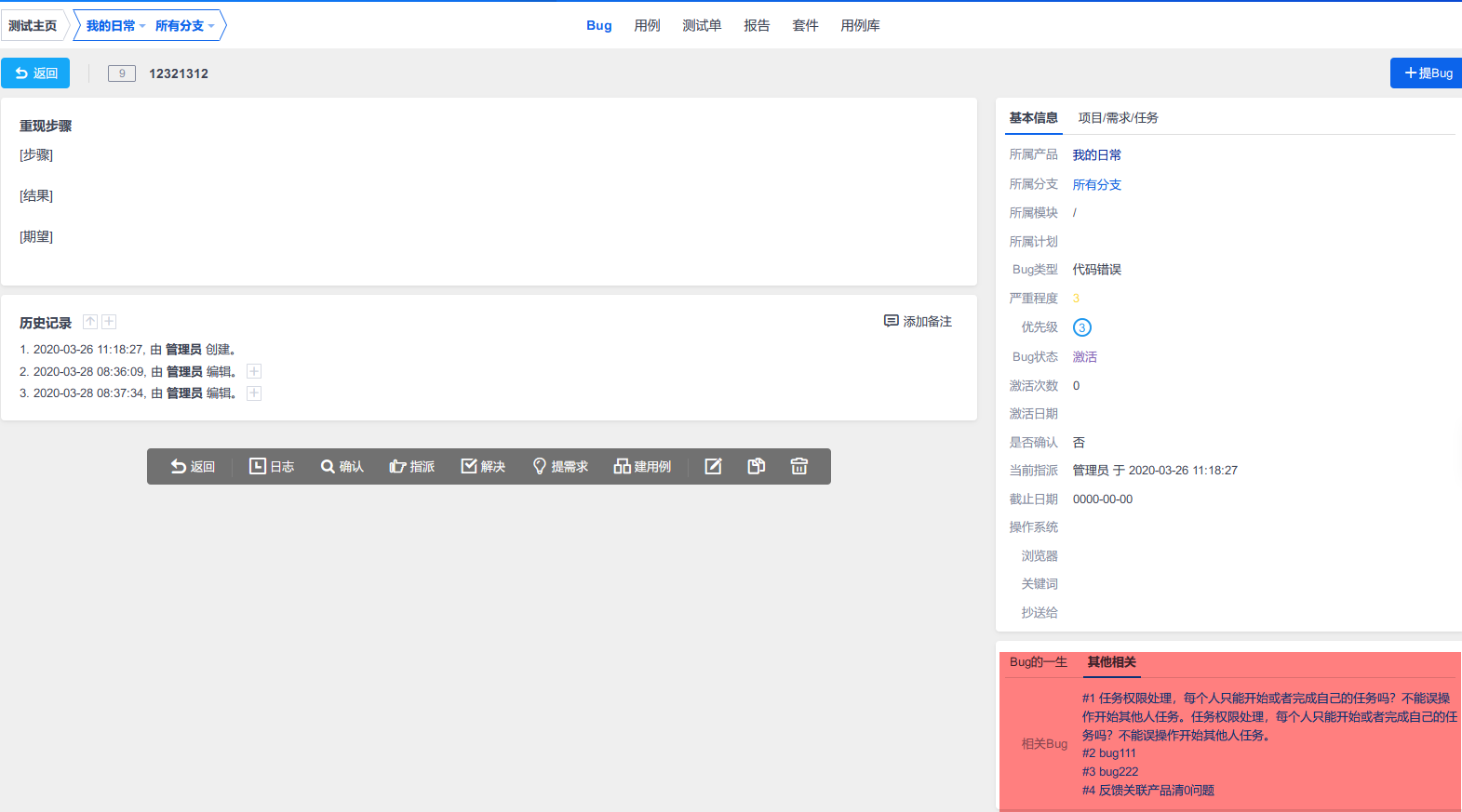Switch to 项目/需求/任务 tab
Image resolution: width=1462 pixels, height=812 pixels.
[1118, 118]
